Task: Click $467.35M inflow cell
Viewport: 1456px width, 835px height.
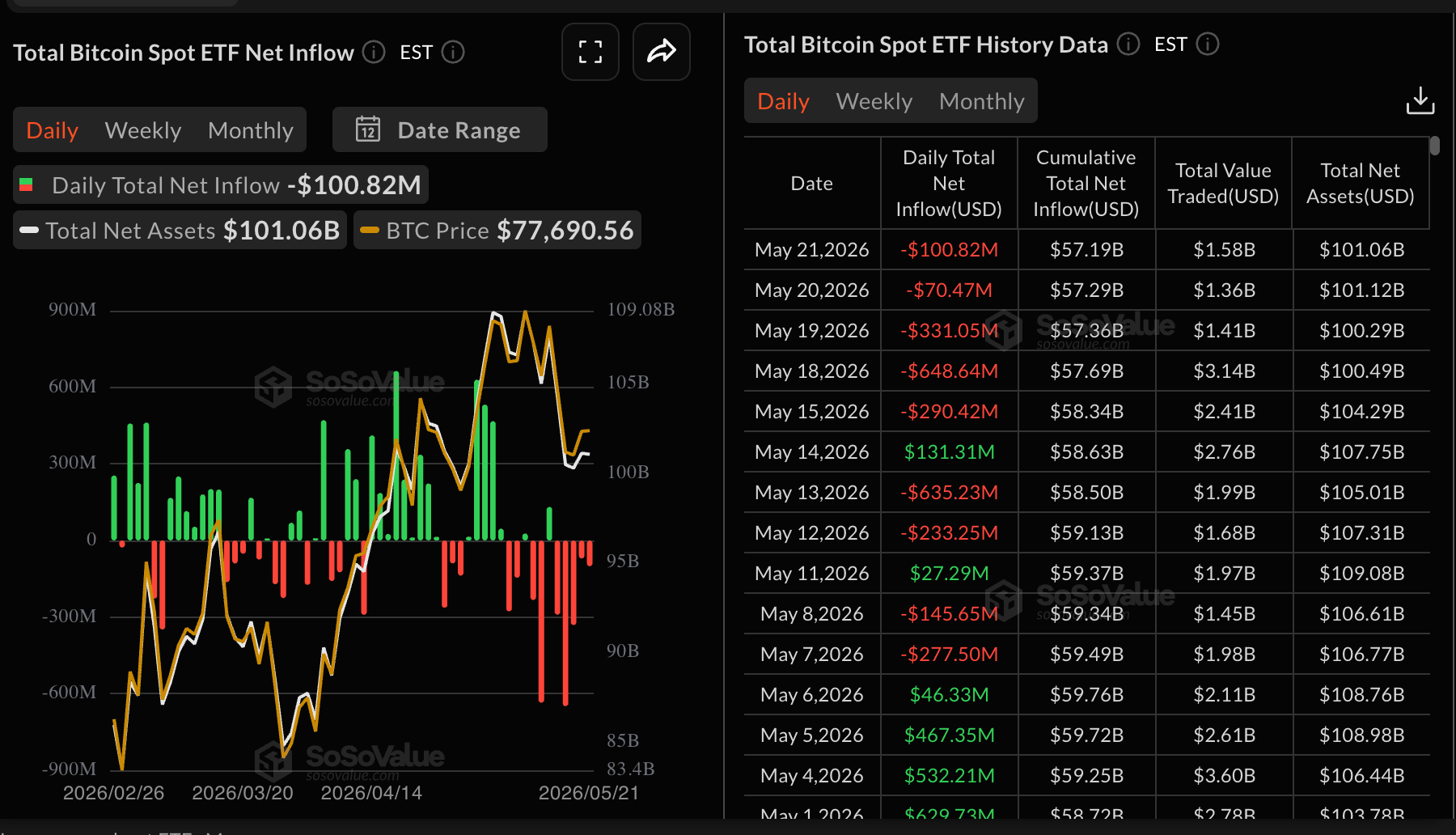Action: coord(949,735)
